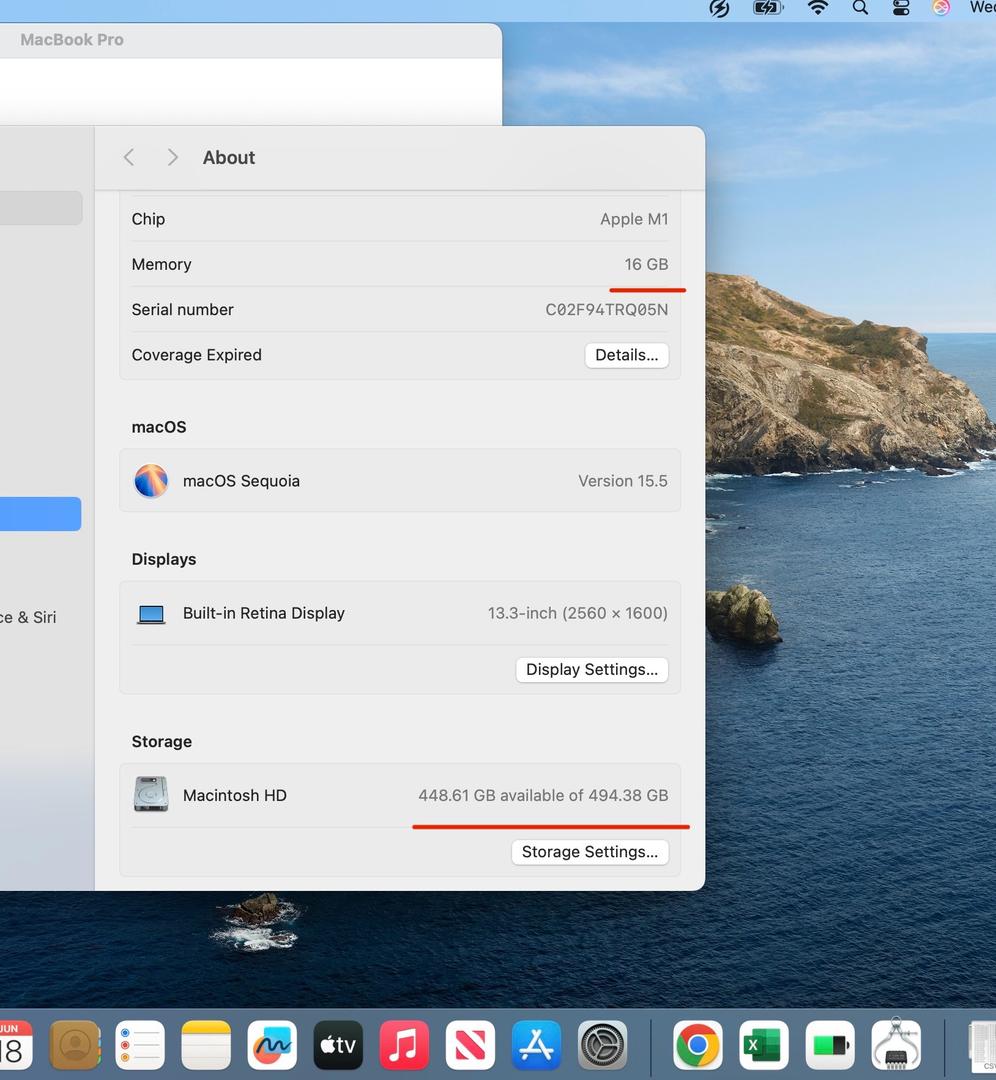Open System Settings from dock gear icon
The width and height of the screenshot is (996, 1080).
(x=602, y=1046)
